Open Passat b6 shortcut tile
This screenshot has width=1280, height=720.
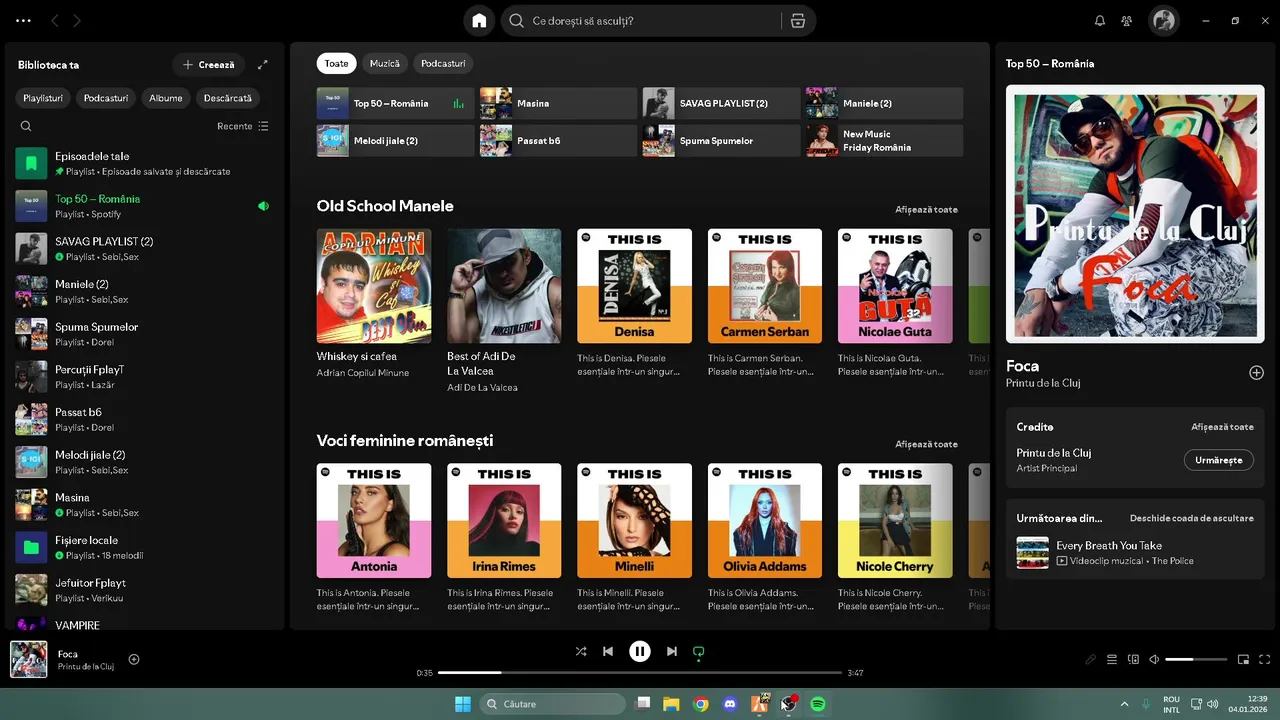[x=558, y=140]
